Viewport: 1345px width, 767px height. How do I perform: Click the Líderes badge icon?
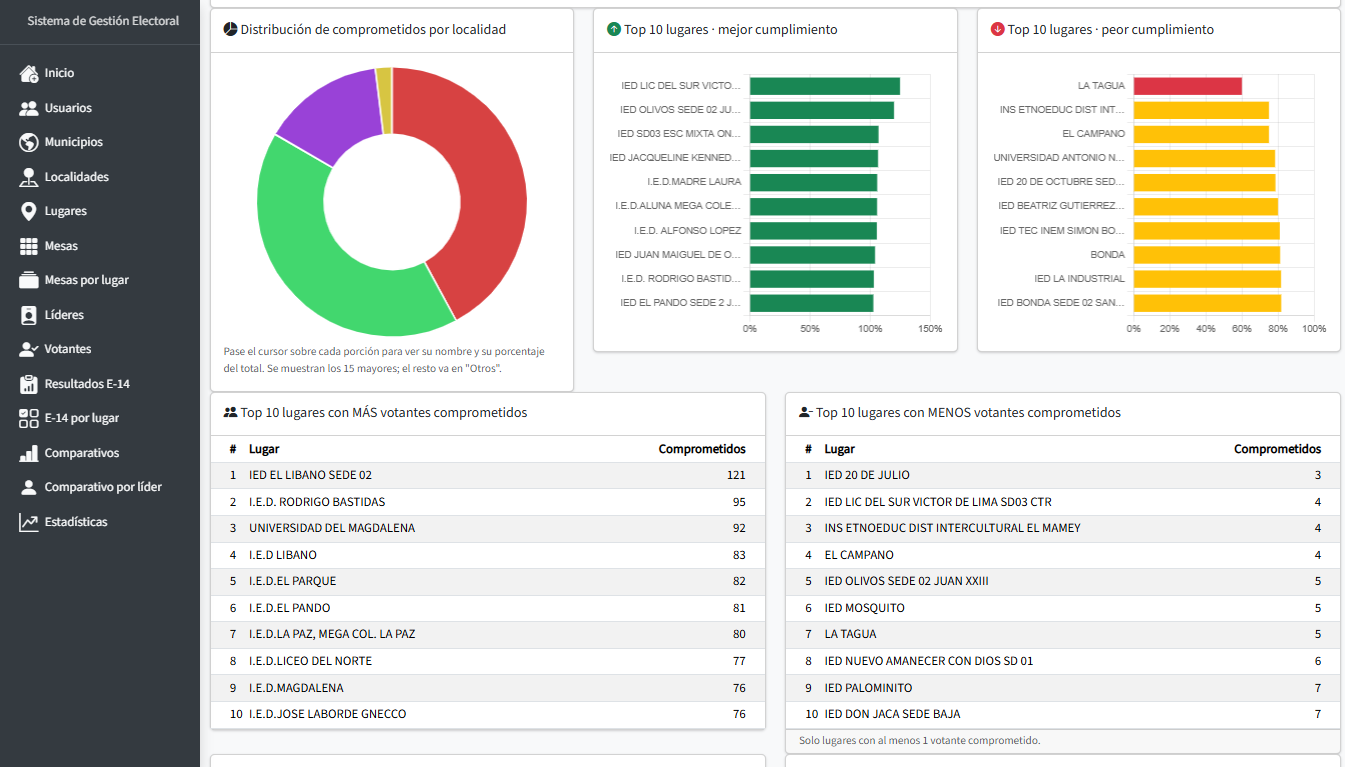[28, 315]
